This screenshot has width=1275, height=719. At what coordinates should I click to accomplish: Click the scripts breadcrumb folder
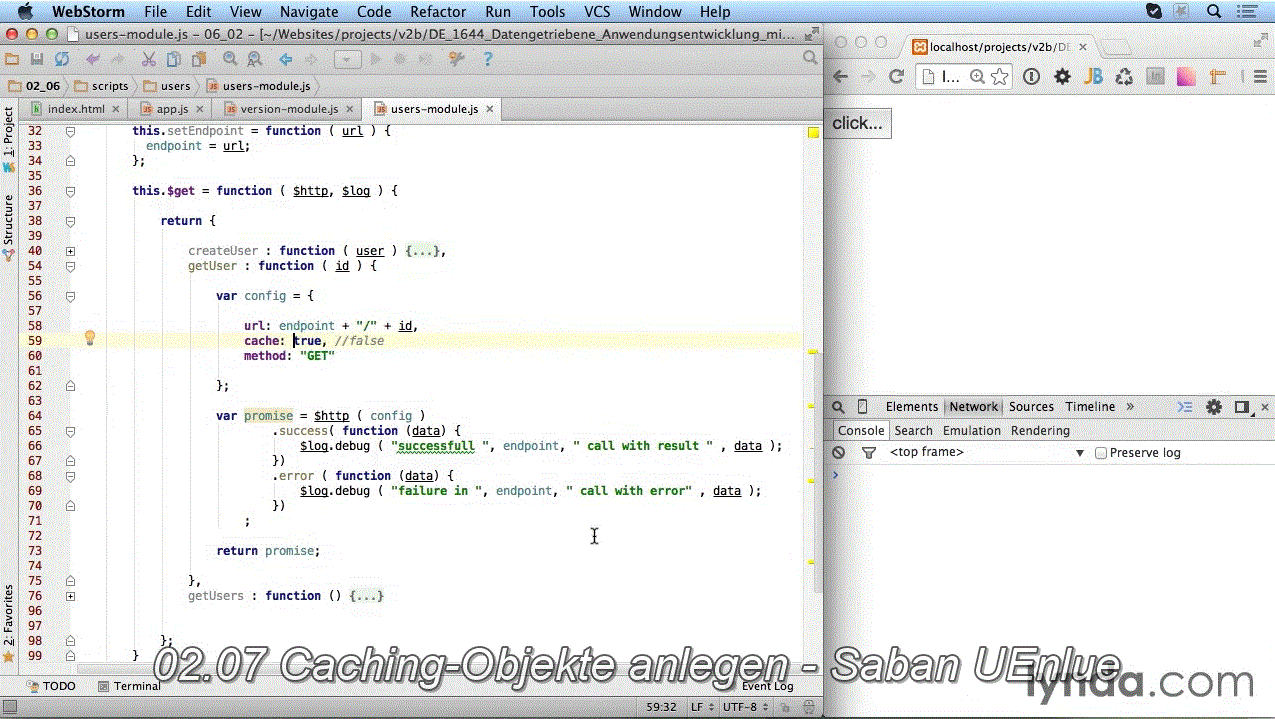pos(102,86)
